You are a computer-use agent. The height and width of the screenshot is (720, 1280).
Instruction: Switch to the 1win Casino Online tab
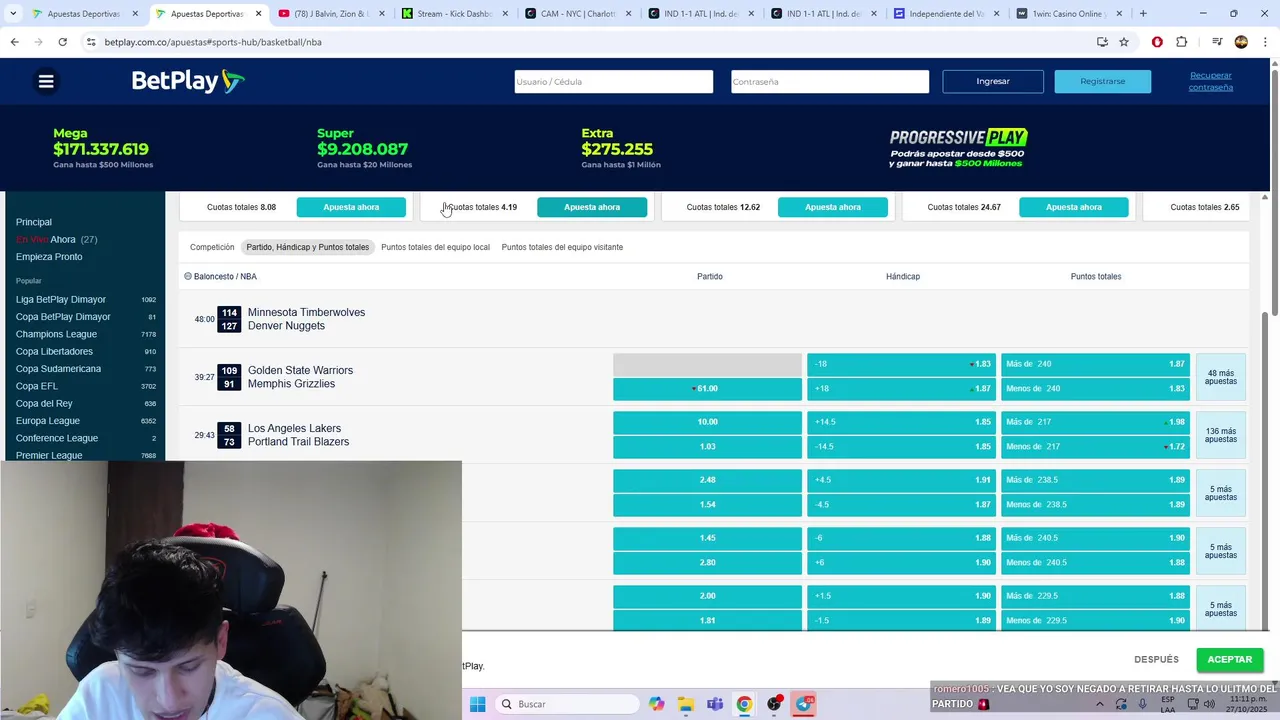tap(1067, 14)
